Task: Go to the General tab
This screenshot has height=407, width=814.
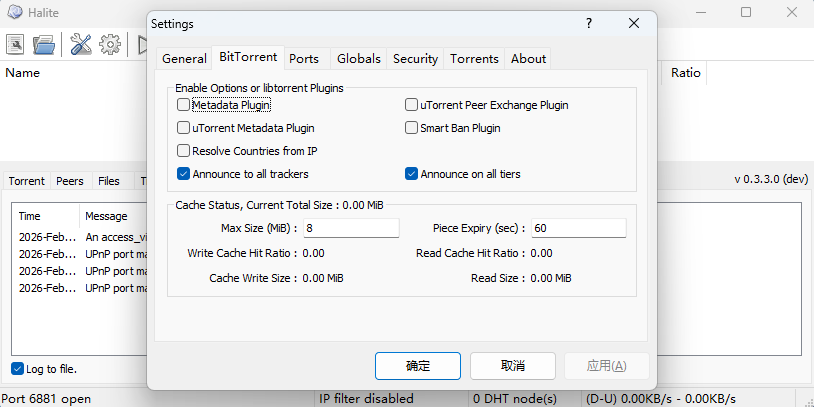Action: 184,59
